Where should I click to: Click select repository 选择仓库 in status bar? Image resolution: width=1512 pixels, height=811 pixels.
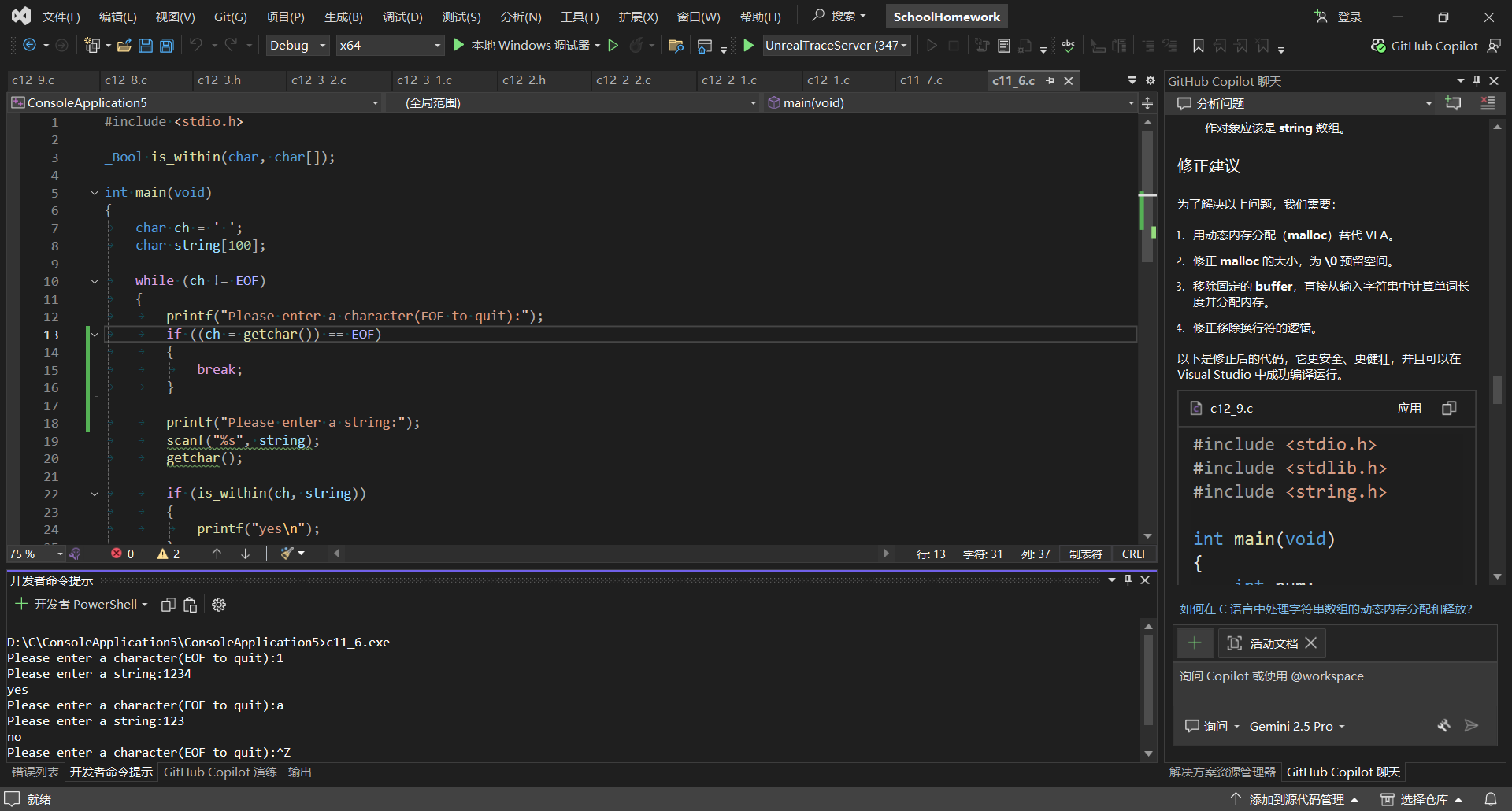tap(1422, 799)
